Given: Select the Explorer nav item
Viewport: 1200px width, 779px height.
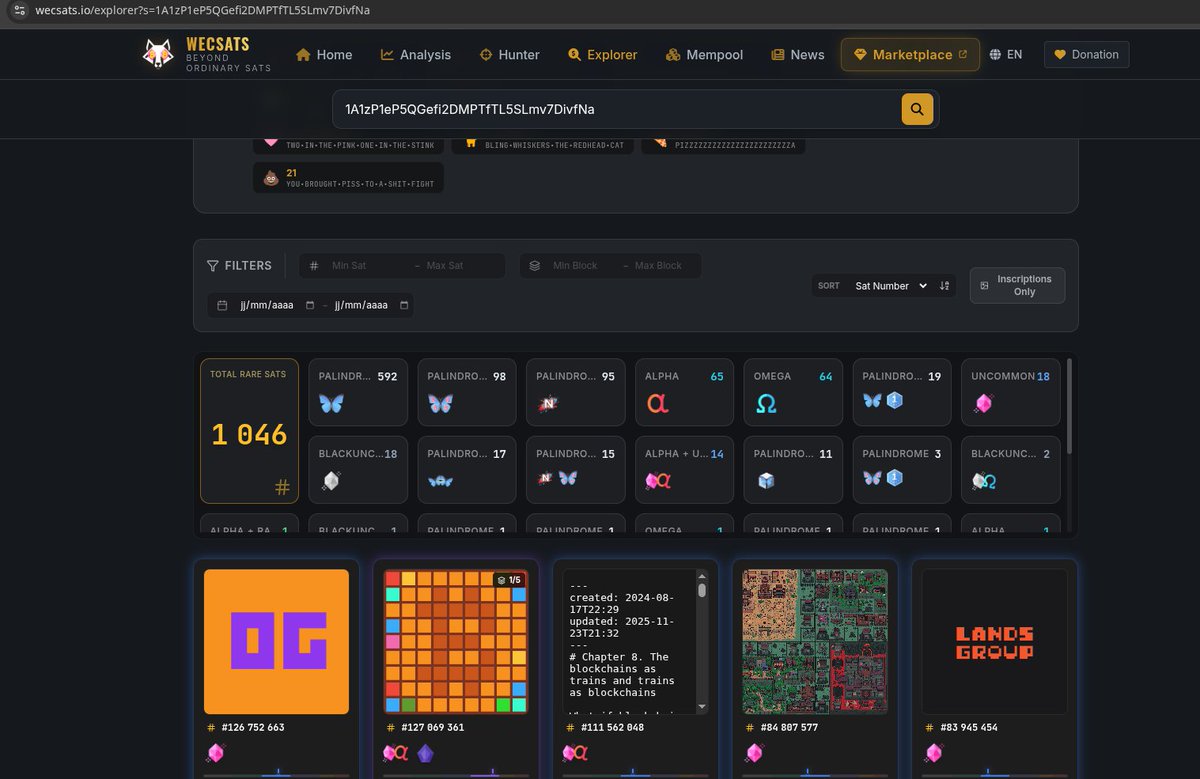Looking at the screenshot, I should click(x=602, y=55).
